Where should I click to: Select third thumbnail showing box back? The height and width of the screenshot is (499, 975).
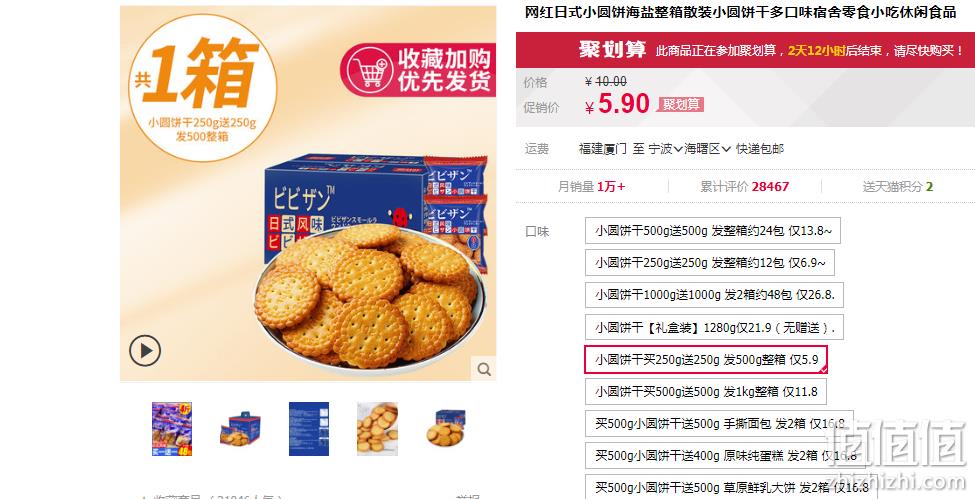[x=309, y=429]
